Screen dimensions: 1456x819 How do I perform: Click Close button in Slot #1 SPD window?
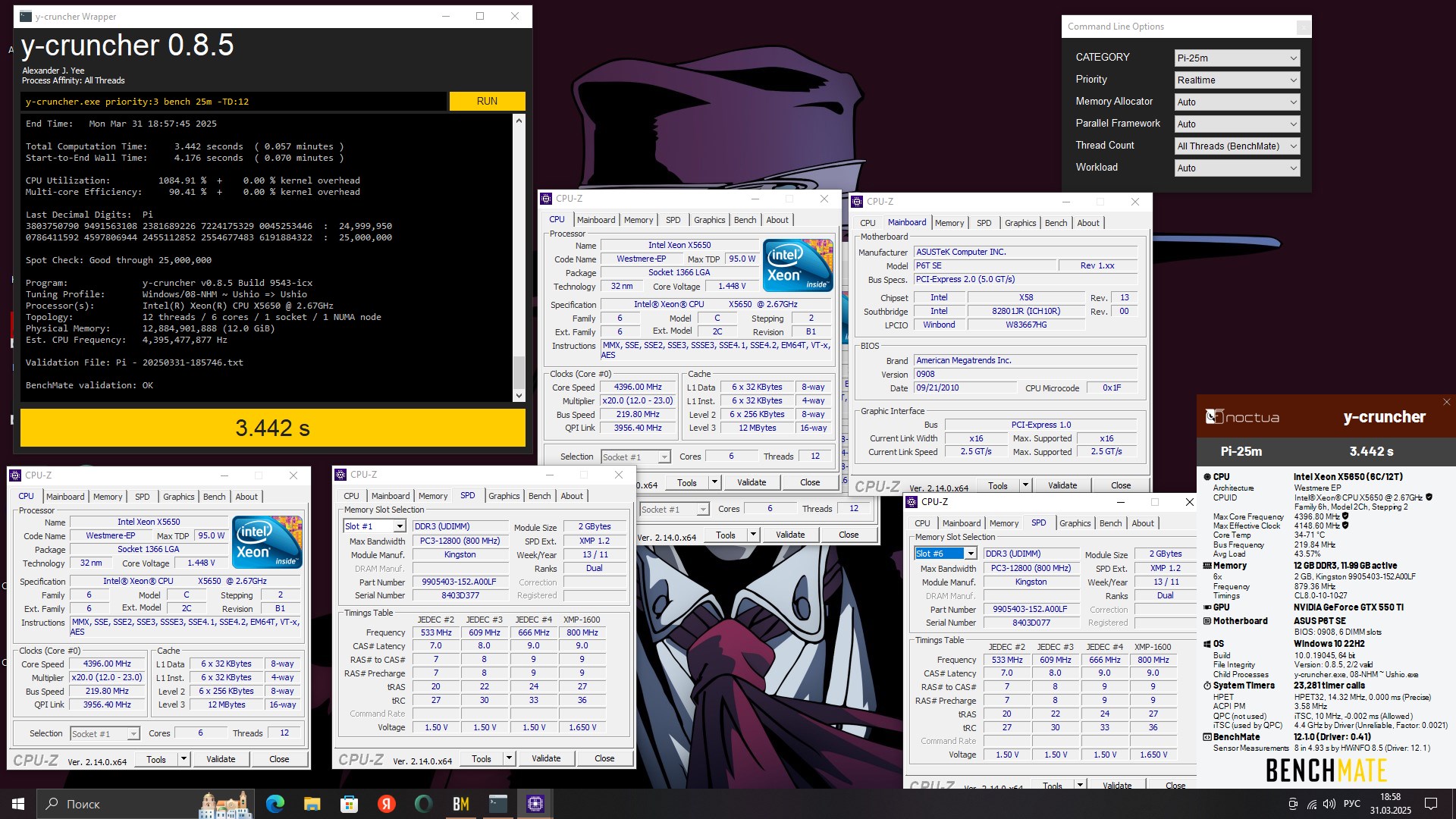(604, 758)
